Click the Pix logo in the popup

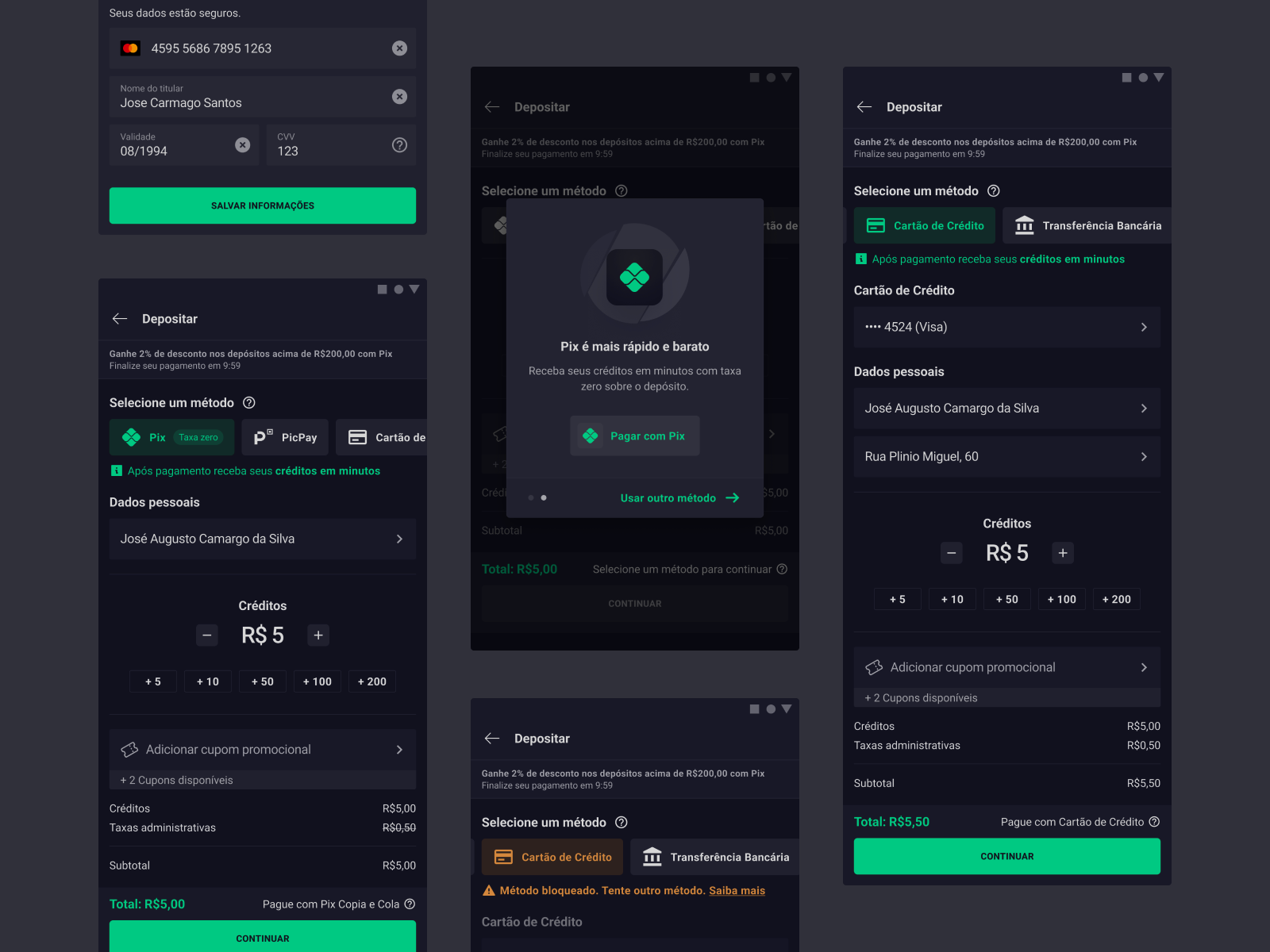(x=635, y=277)
